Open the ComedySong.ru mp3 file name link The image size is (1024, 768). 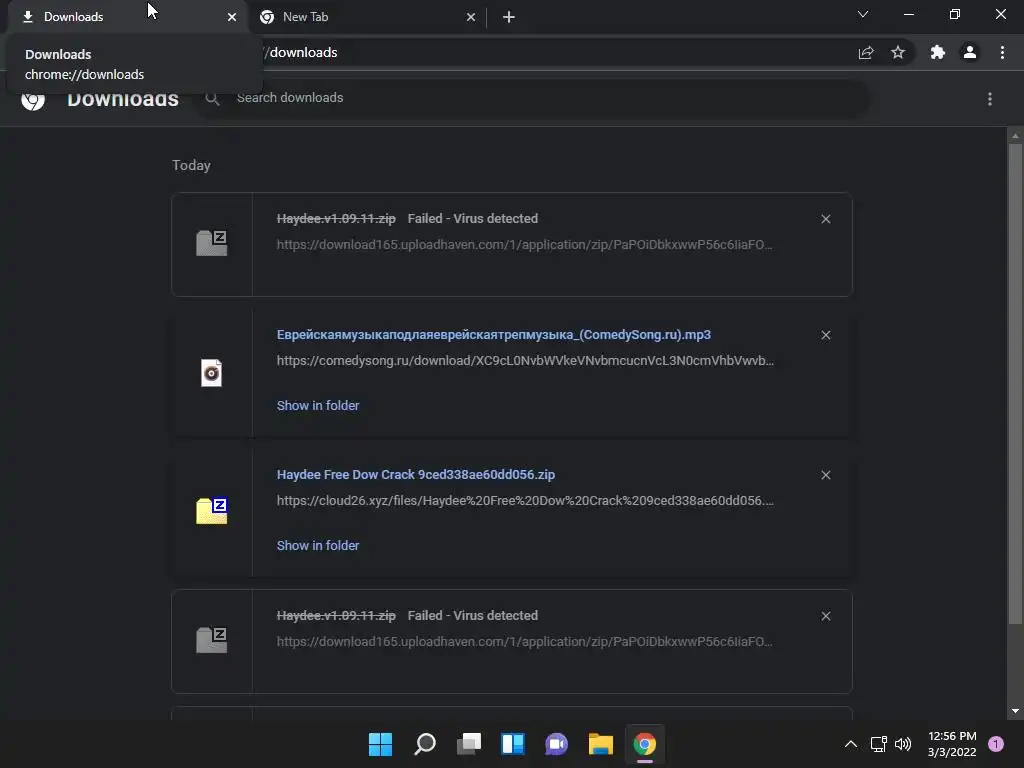(494, 334)
